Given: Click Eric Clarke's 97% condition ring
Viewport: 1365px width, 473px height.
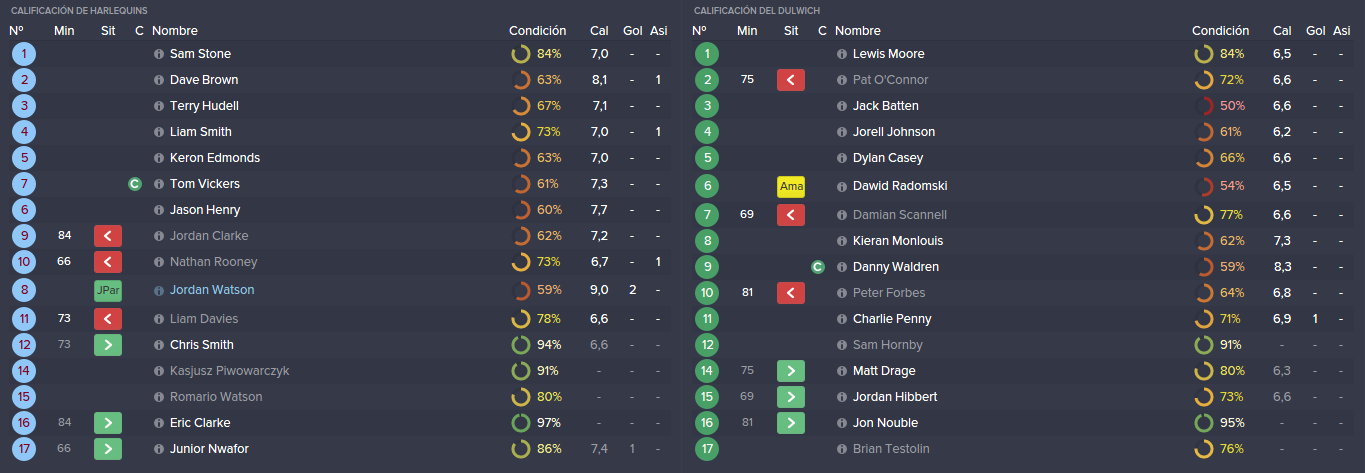Looking at the screenshot, I should [521, 423].
